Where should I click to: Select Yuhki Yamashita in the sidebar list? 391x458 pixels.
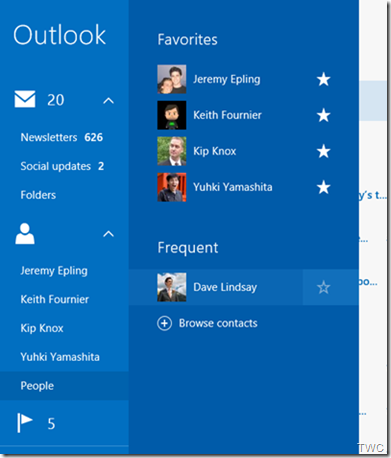click(60, 357)
